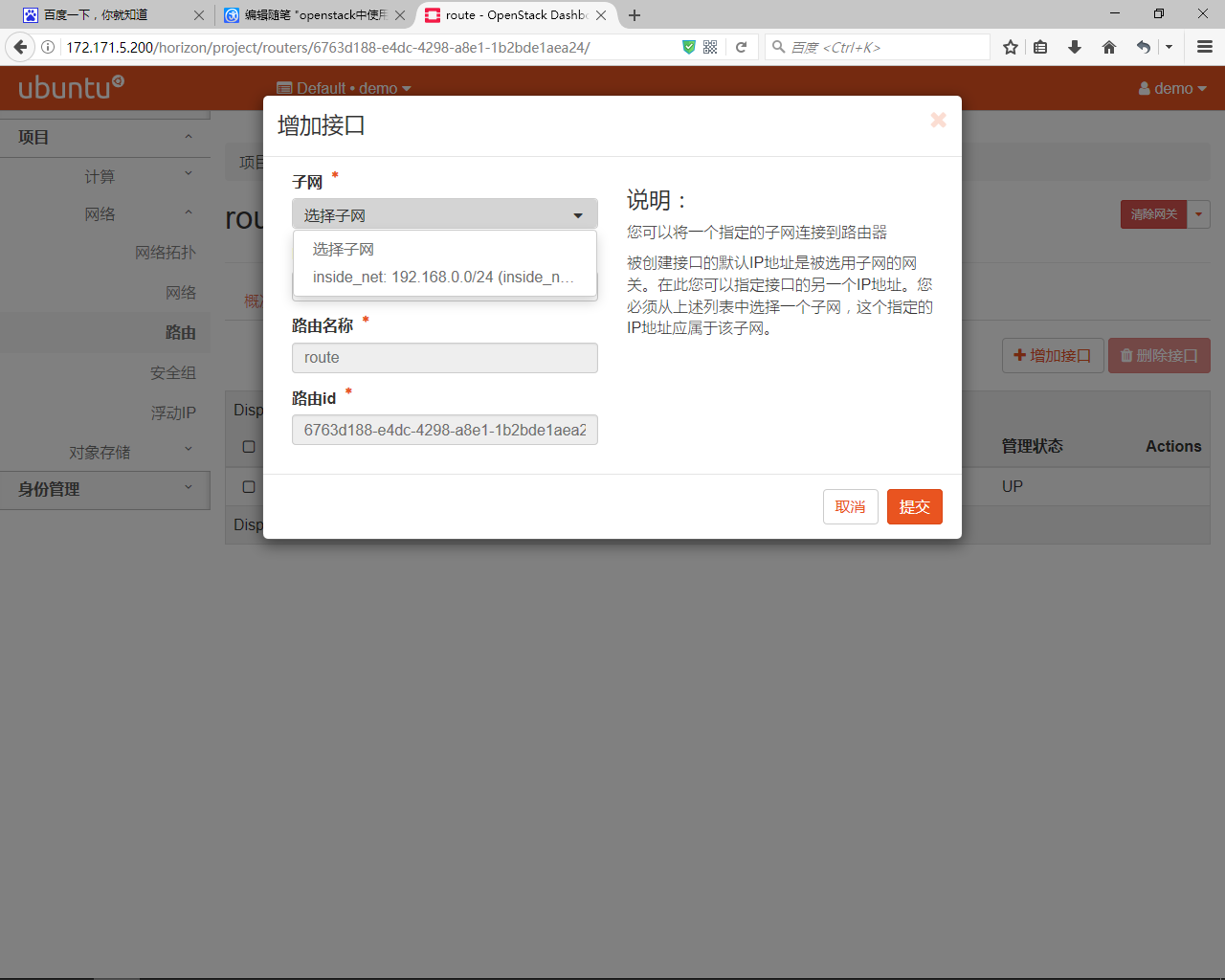Open the toolbar history dropdown arrow
This screenshot has width=1225, height=980.
(x=1169, y=47)
